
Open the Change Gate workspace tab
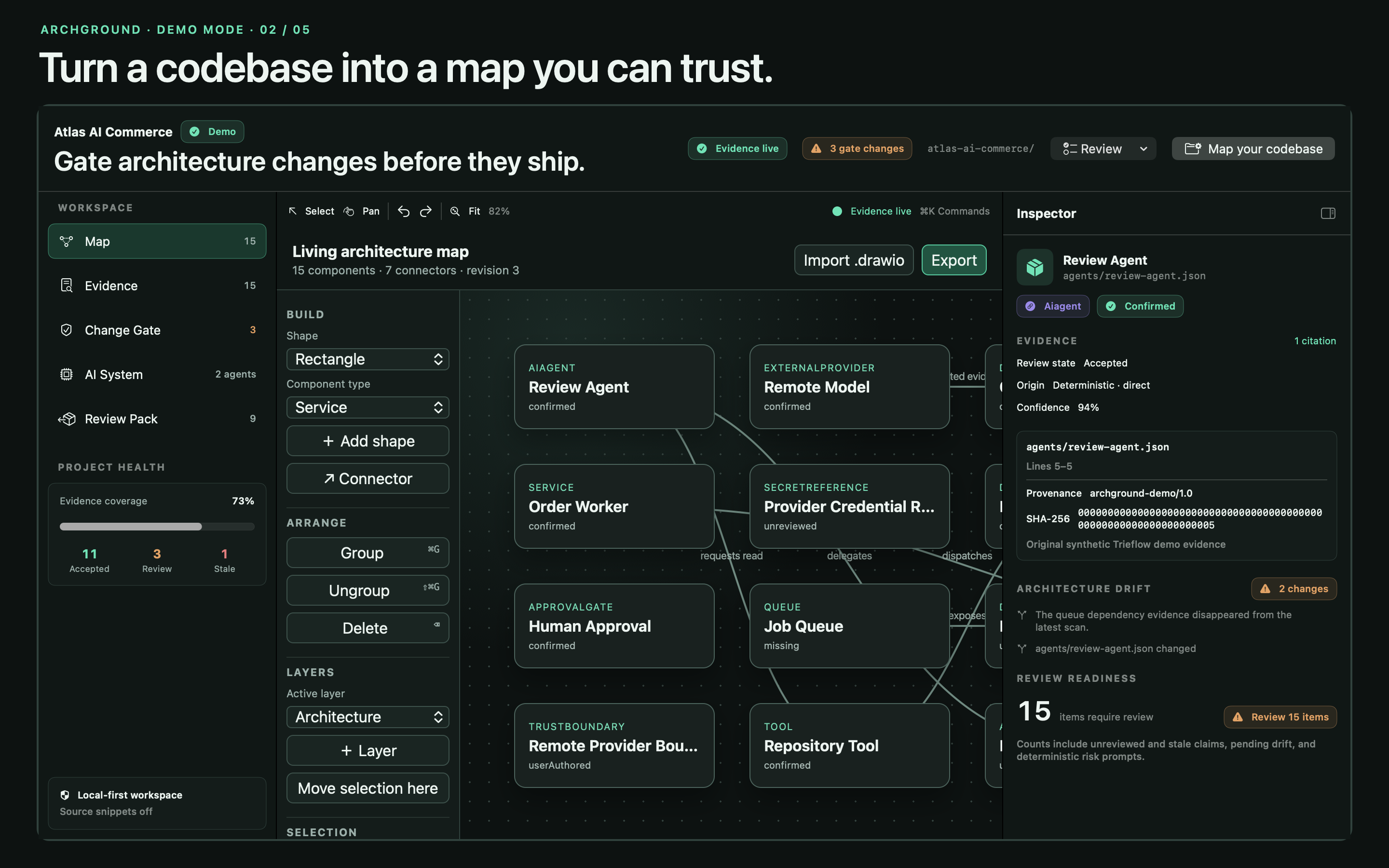(x=157, y=329)
